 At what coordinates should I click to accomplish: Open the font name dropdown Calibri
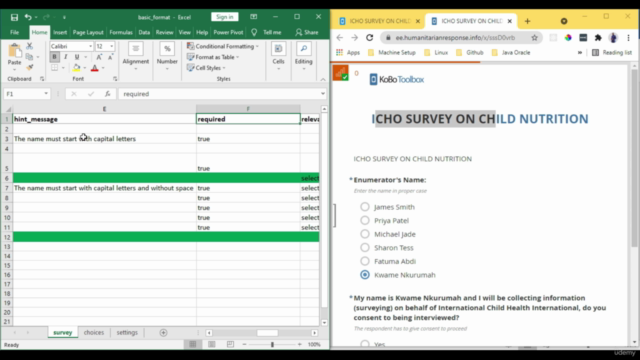(90, 46)
